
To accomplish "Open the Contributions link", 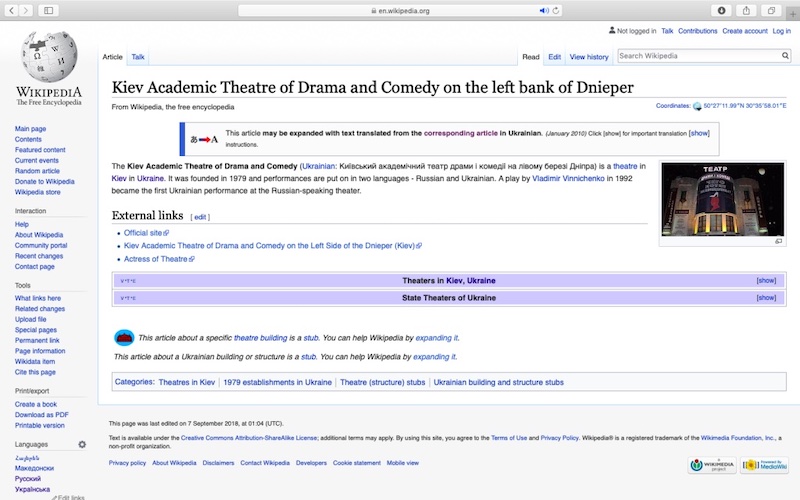I will (697, 31).
